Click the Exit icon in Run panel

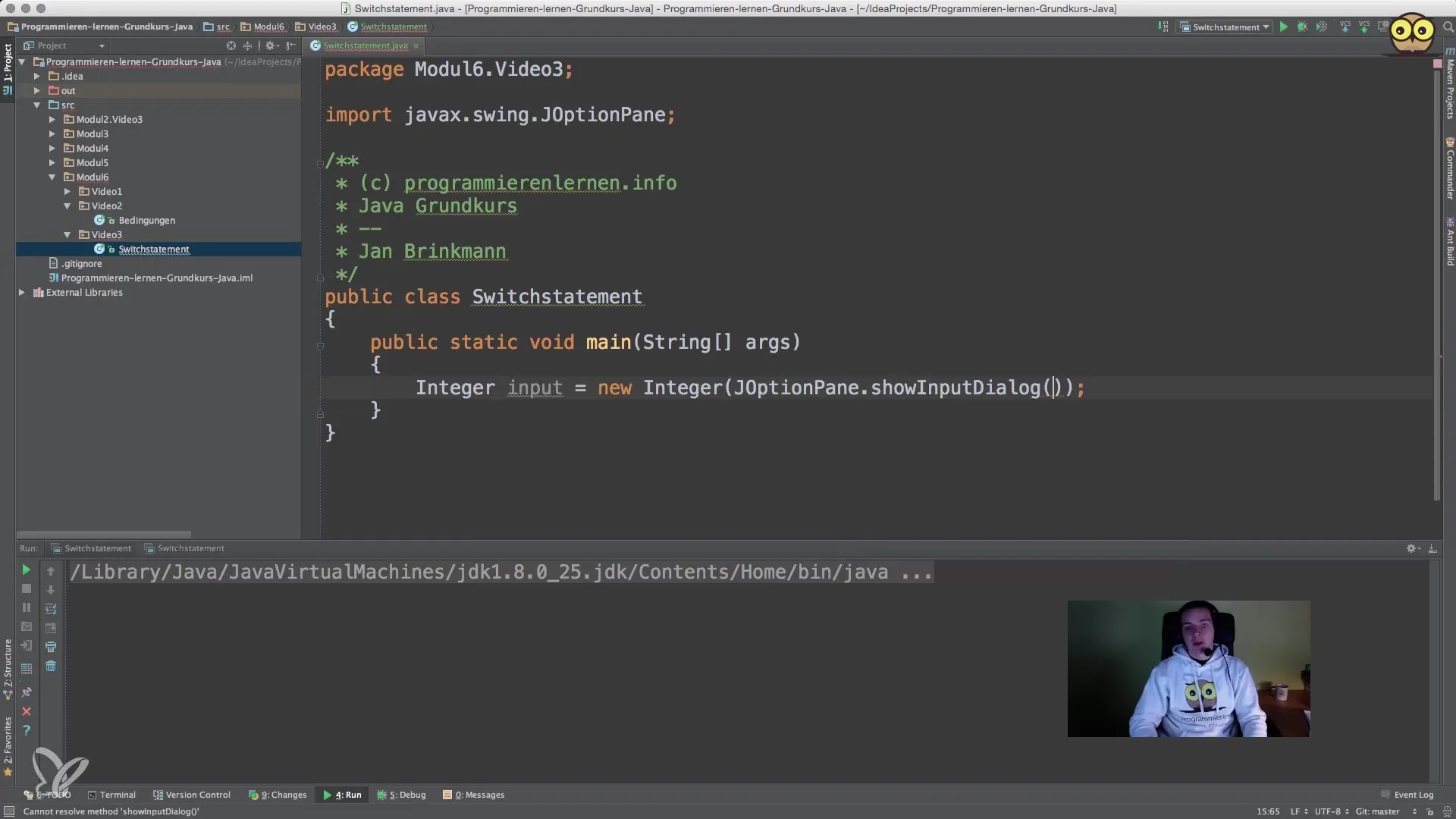(26, 645)
